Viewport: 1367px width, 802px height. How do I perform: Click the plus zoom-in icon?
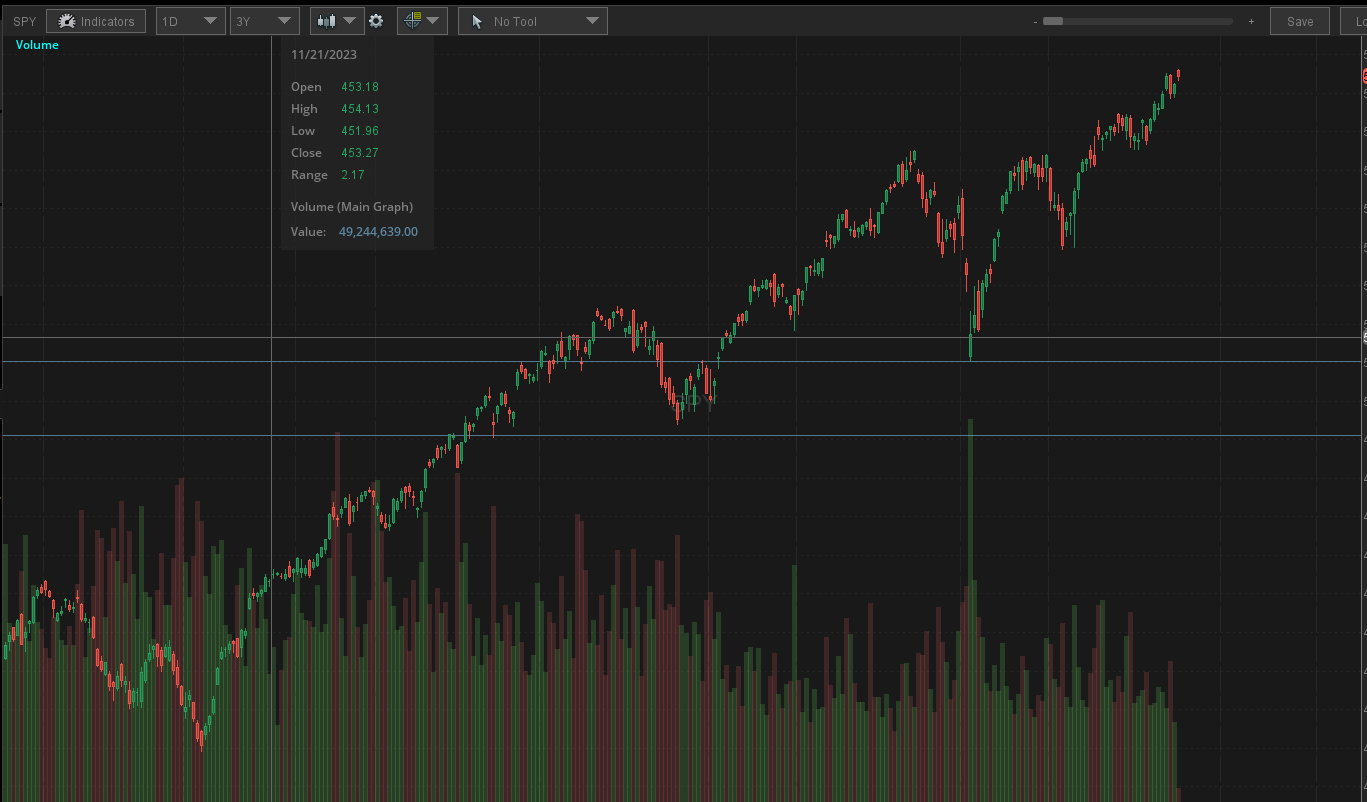[x=1251, y=21]
